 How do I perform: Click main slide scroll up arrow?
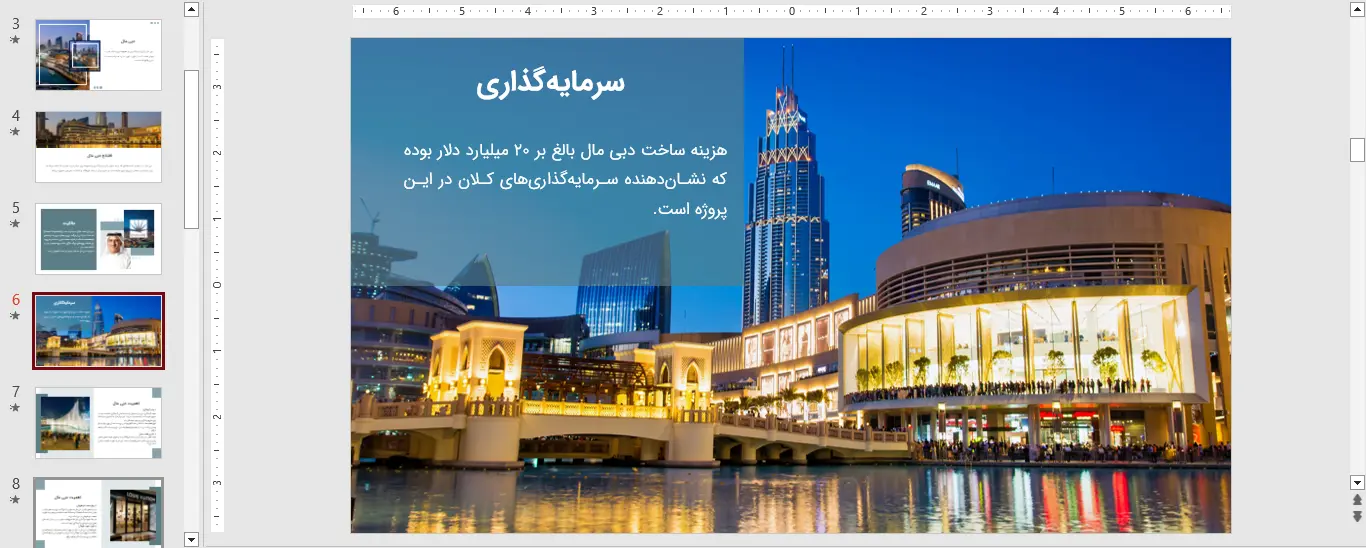tap(1357, 10)
